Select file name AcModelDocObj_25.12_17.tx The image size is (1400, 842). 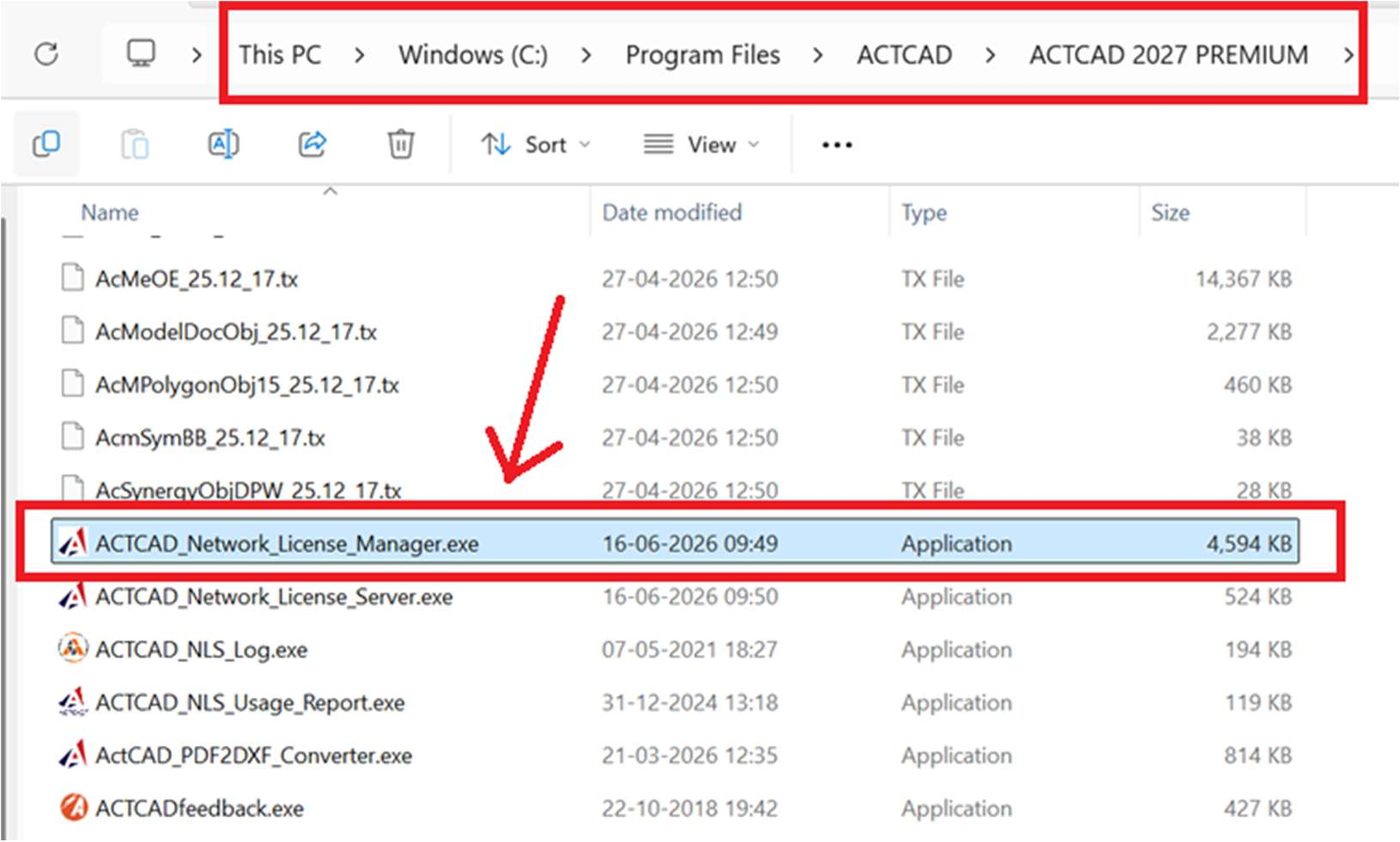pos(236,333)
